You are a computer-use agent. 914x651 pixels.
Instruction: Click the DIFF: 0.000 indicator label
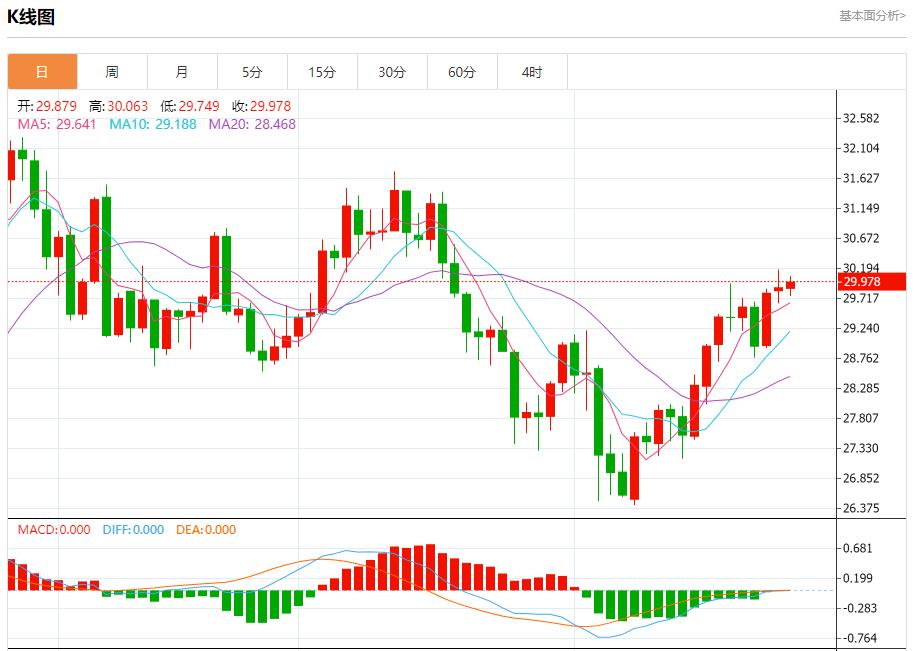click(x=133, y=530)
